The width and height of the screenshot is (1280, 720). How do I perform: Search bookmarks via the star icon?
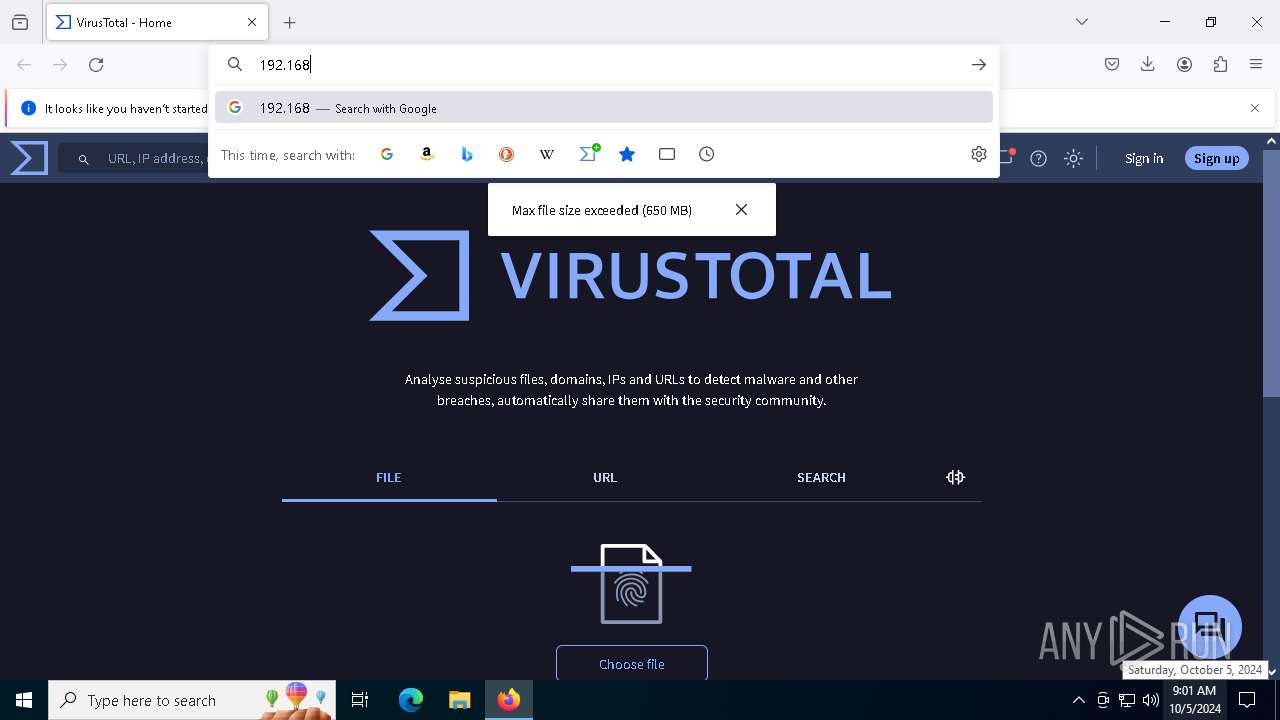tap(627, 154)
